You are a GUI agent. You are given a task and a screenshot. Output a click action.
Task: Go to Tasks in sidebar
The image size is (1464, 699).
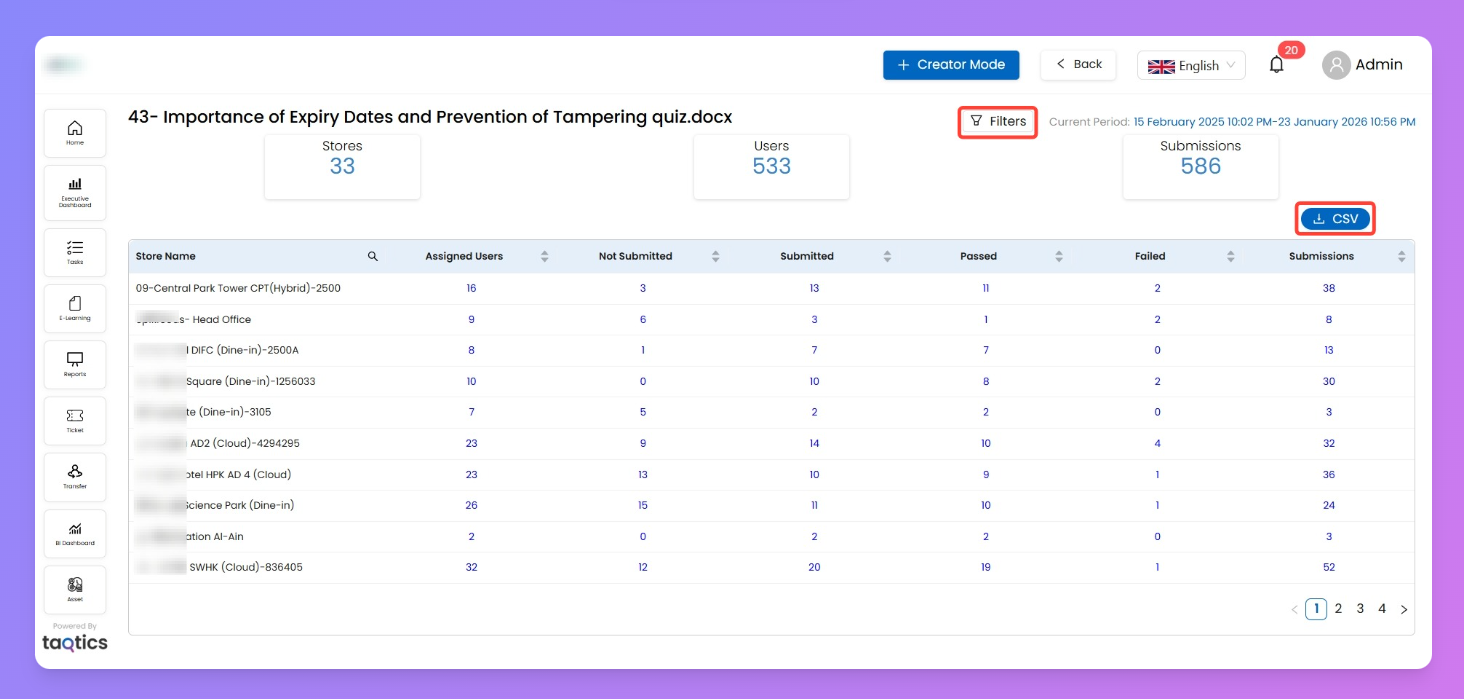[75, 251]
